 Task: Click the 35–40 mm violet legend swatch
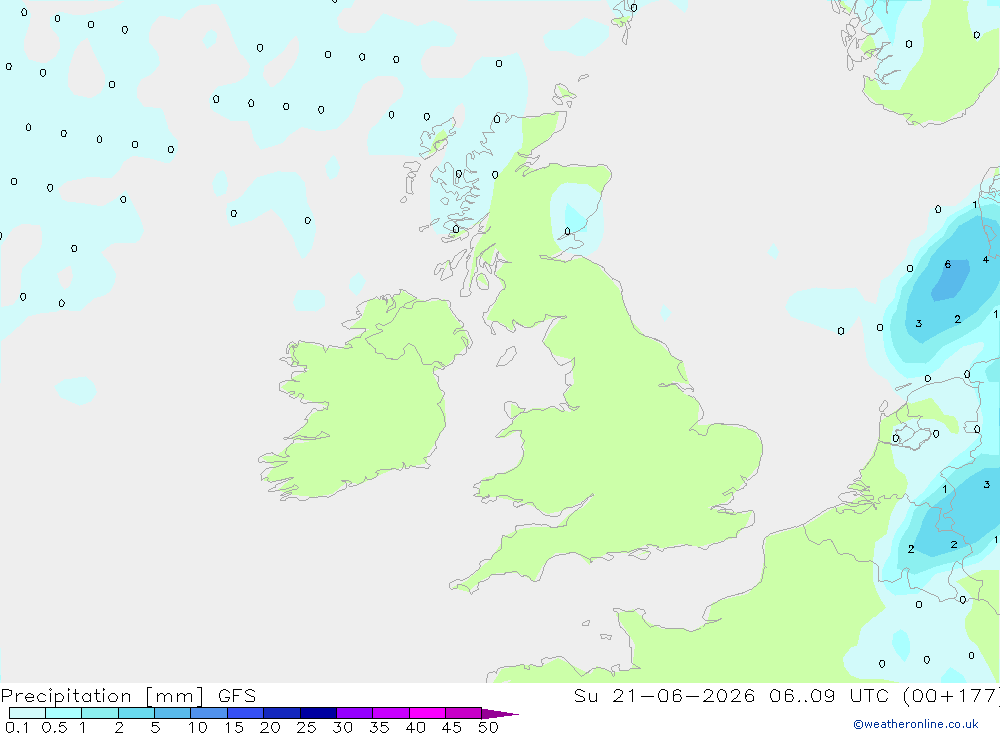[x=391, y=713]
